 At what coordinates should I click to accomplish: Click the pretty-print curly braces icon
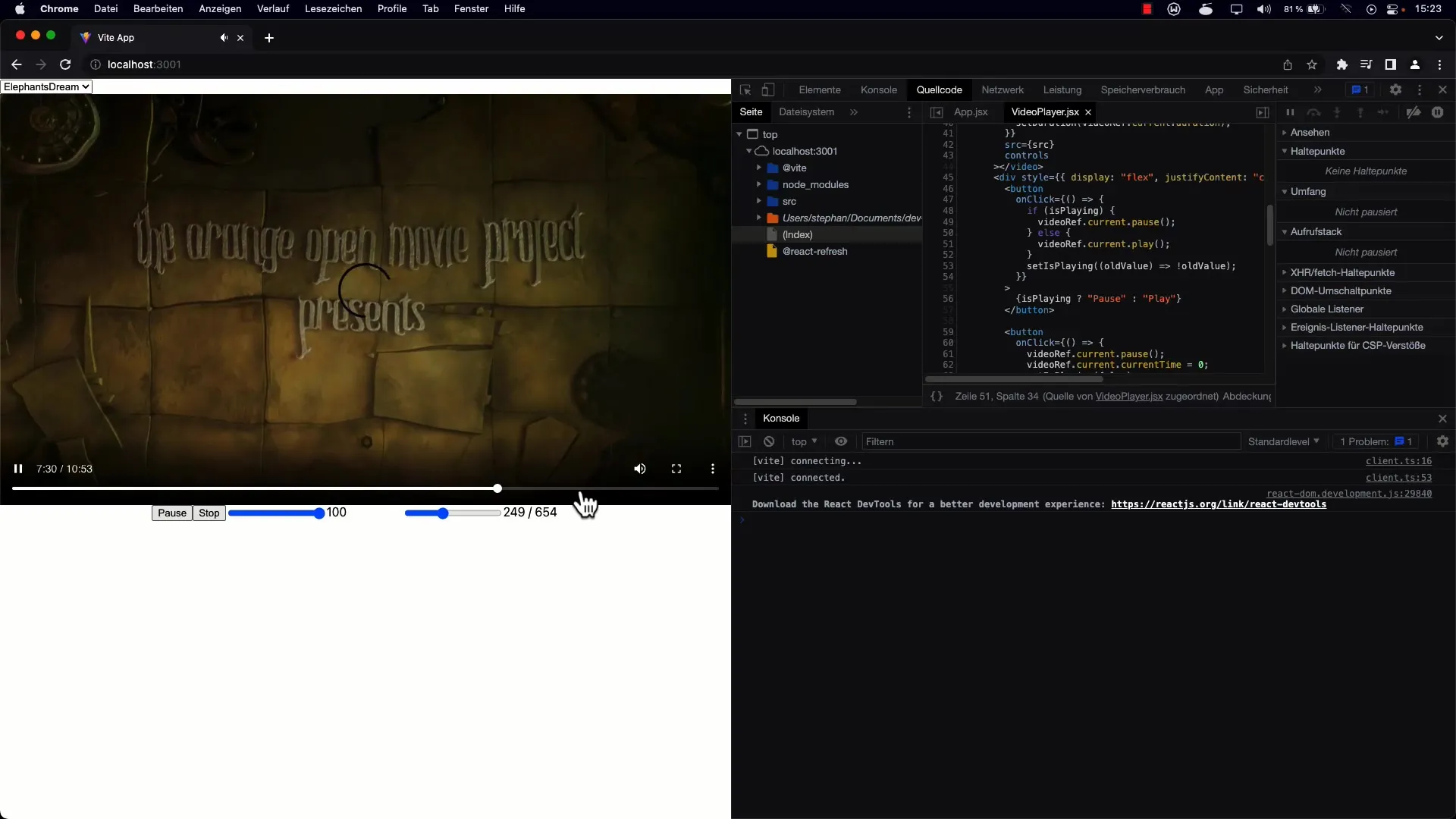coord(937,397)
